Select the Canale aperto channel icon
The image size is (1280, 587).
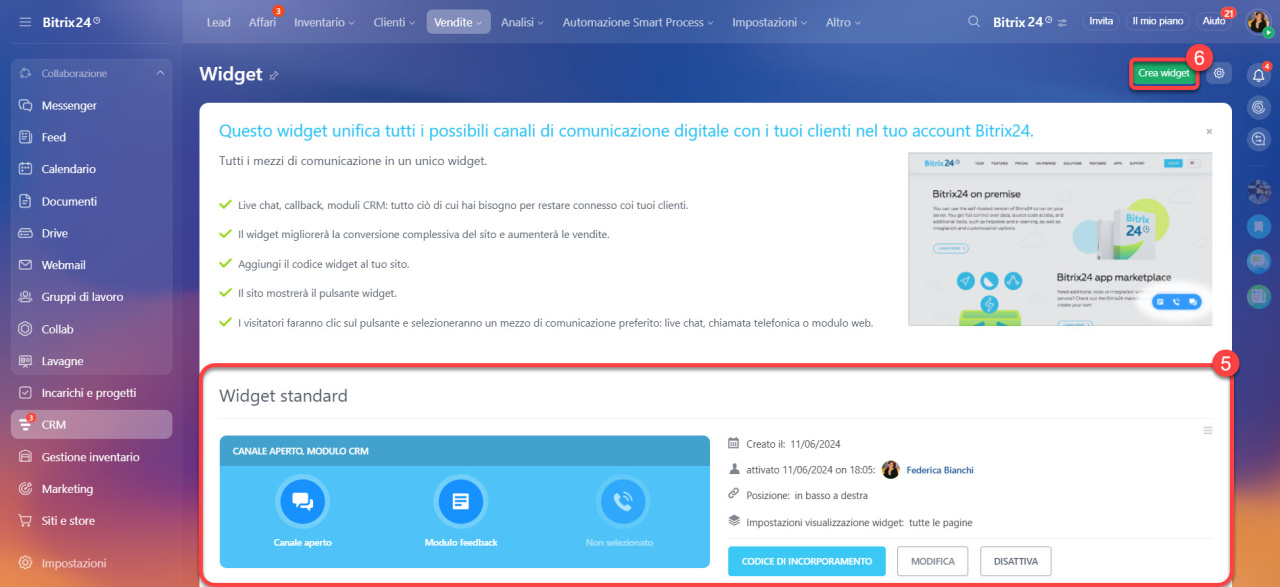pos(302,501)
